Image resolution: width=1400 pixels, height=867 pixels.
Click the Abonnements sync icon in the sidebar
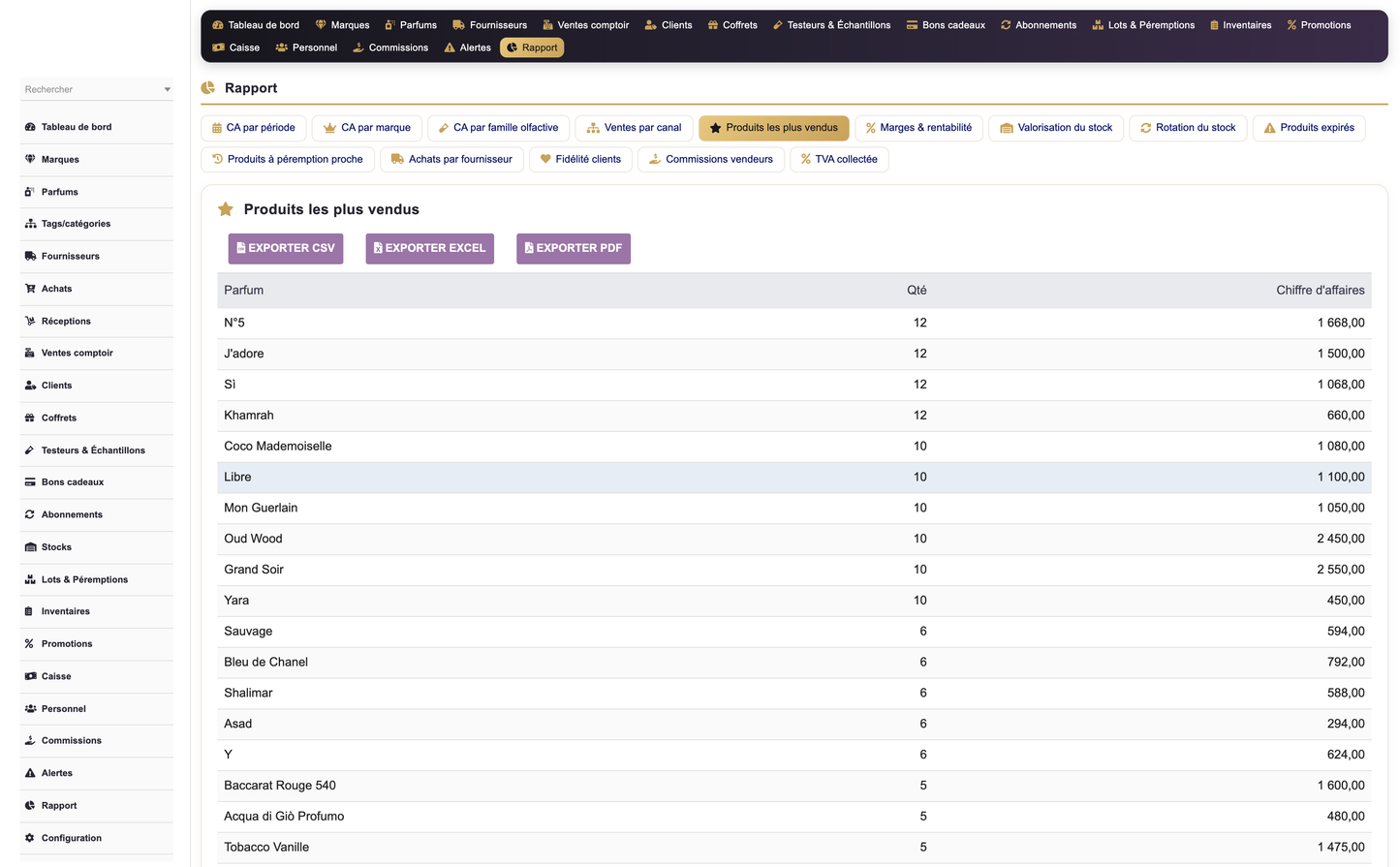pyautogui.click(x=30, y=514)
